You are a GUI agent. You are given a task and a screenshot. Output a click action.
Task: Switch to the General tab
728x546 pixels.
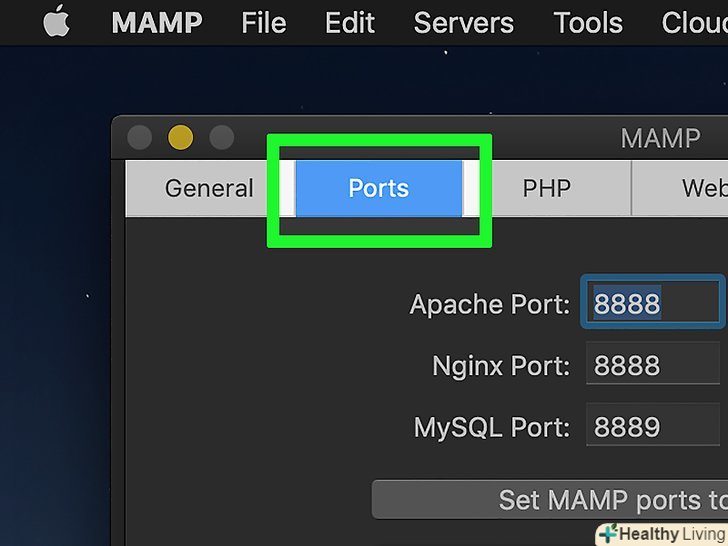click(x=209, y=188)
